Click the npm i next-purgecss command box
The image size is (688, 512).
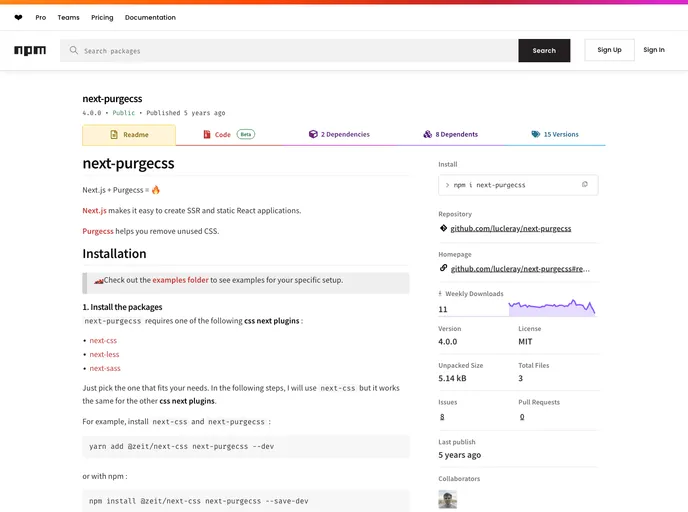518,185
